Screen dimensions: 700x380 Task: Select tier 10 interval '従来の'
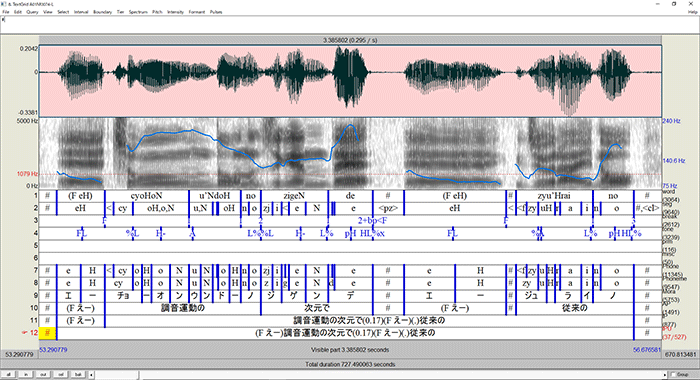point(575,308)
